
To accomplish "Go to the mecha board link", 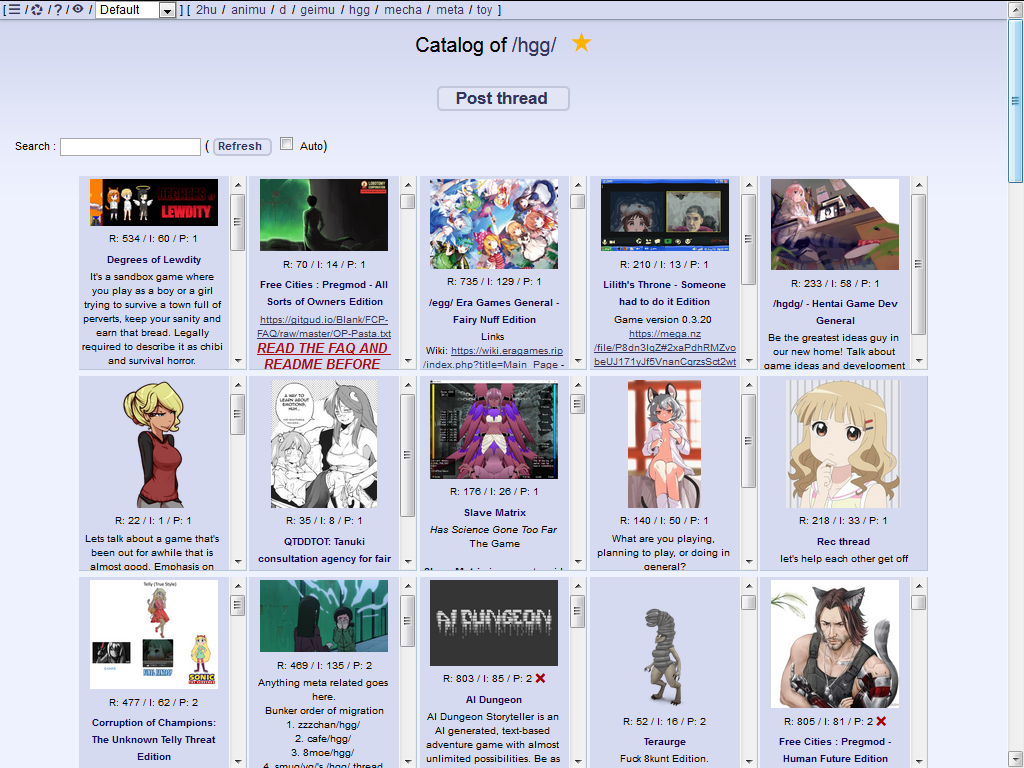I will pyautogui.click(x=403, y=10).
